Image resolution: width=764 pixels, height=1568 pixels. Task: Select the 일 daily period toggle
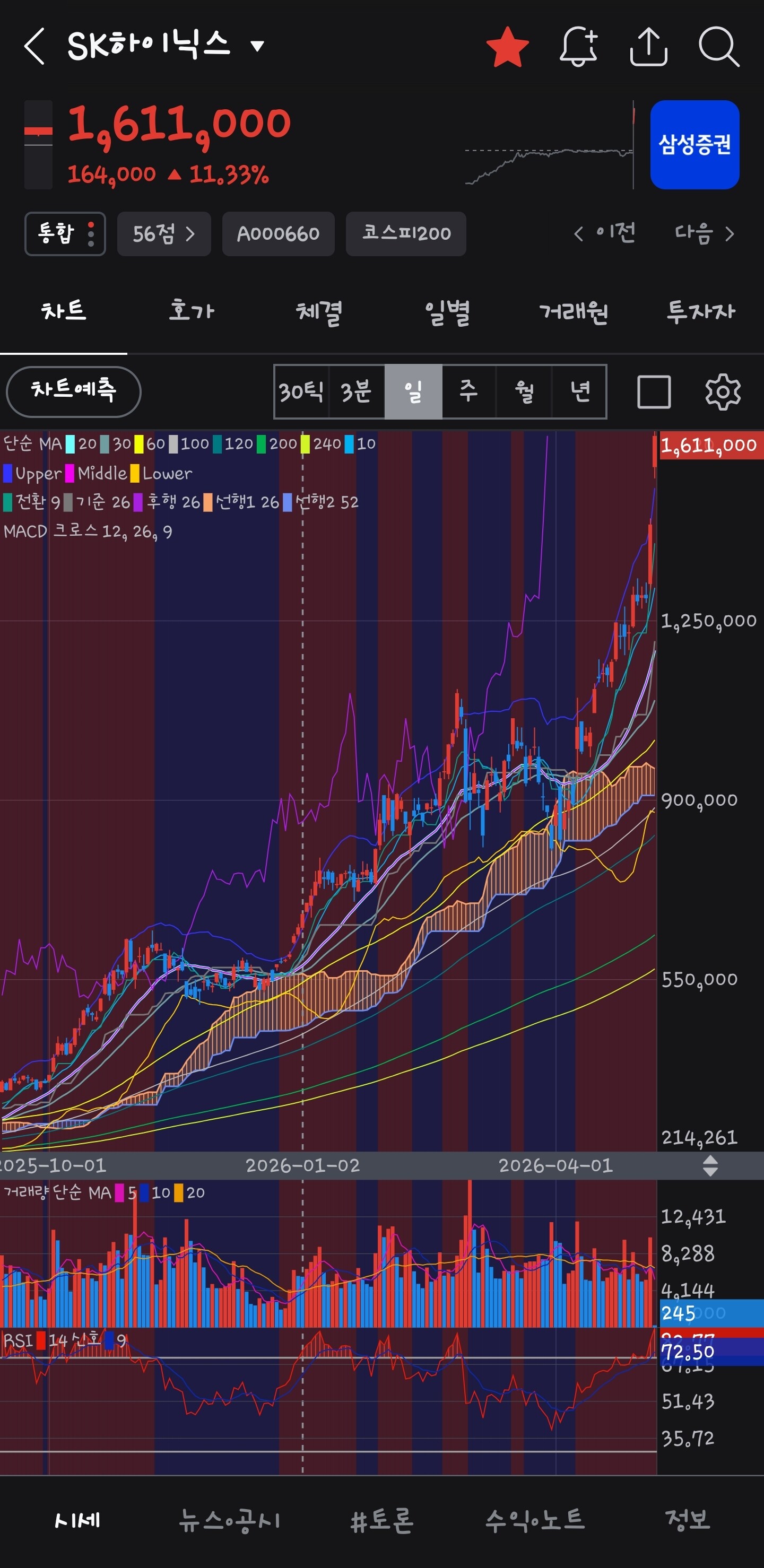(x=413, y=391)
